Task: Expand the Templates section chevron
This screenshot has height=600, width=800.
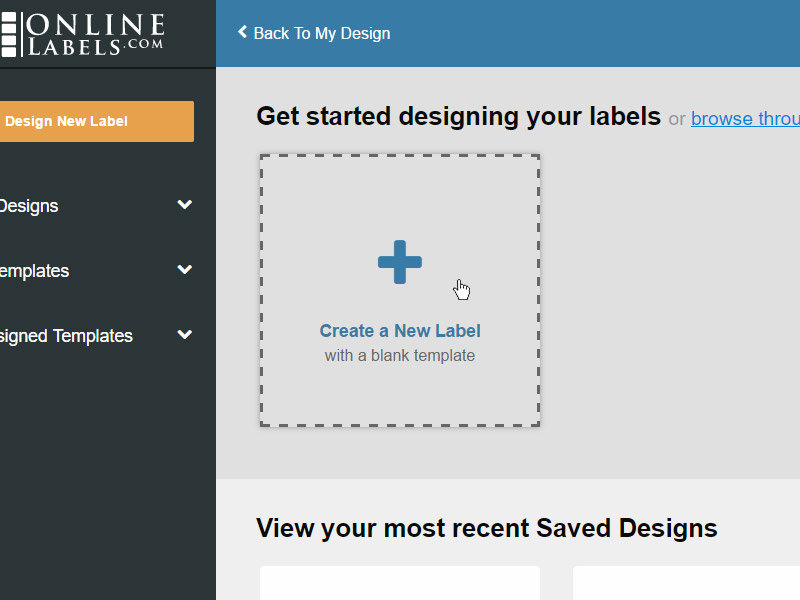Action: pyautogui.click(x=185, y=269)
